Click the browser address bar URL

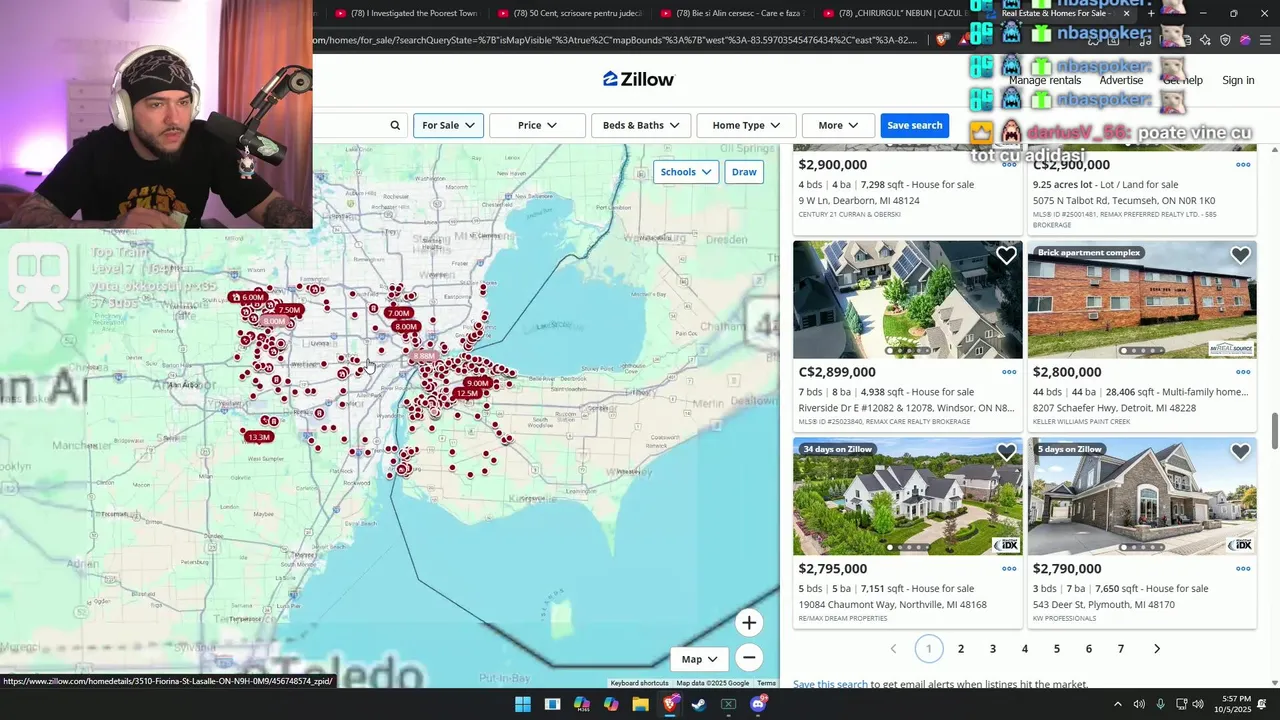(x=614, y=40)
